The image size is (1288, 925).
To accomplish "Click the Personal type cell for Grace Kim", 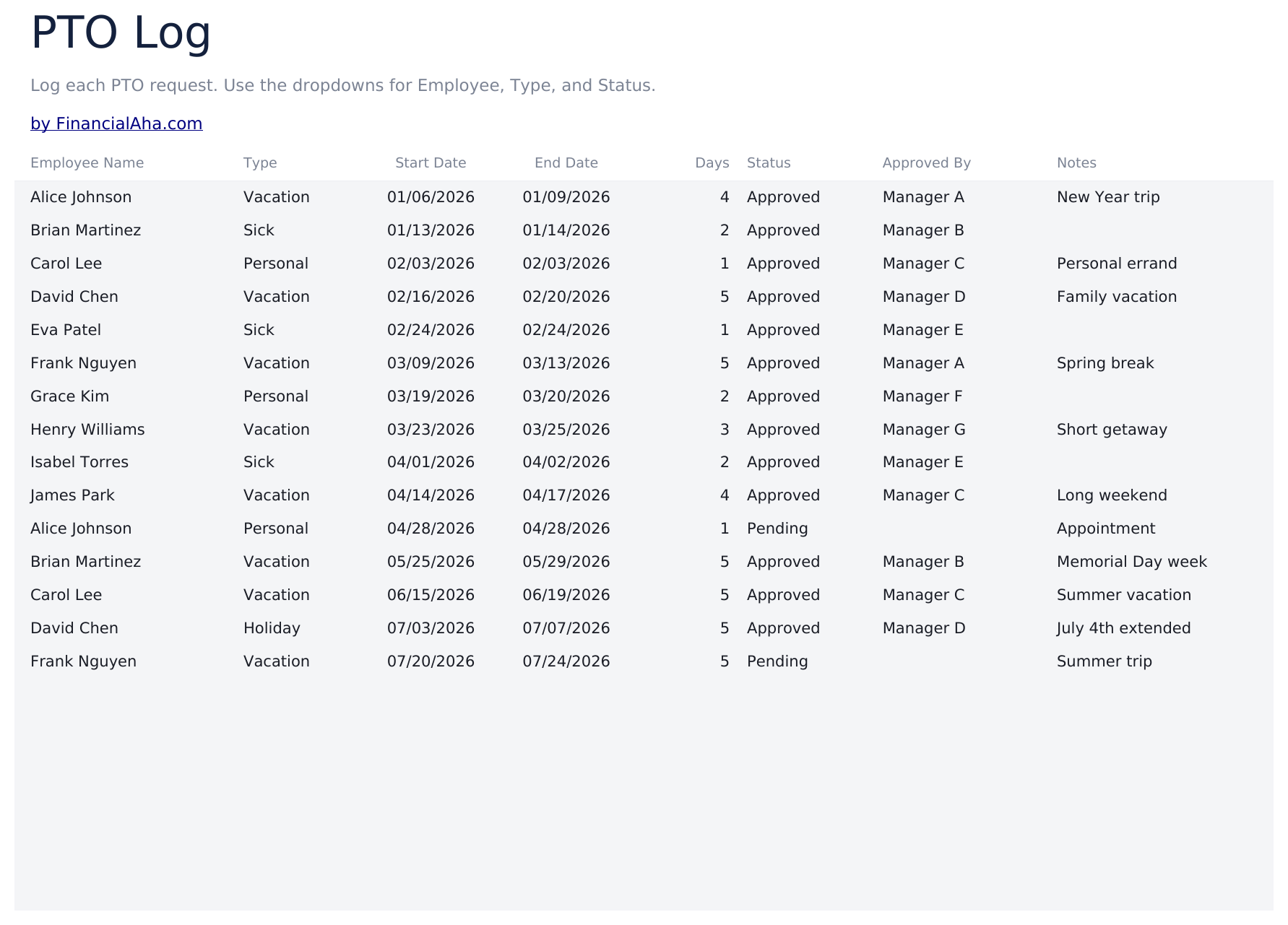I will click(276, 396).
